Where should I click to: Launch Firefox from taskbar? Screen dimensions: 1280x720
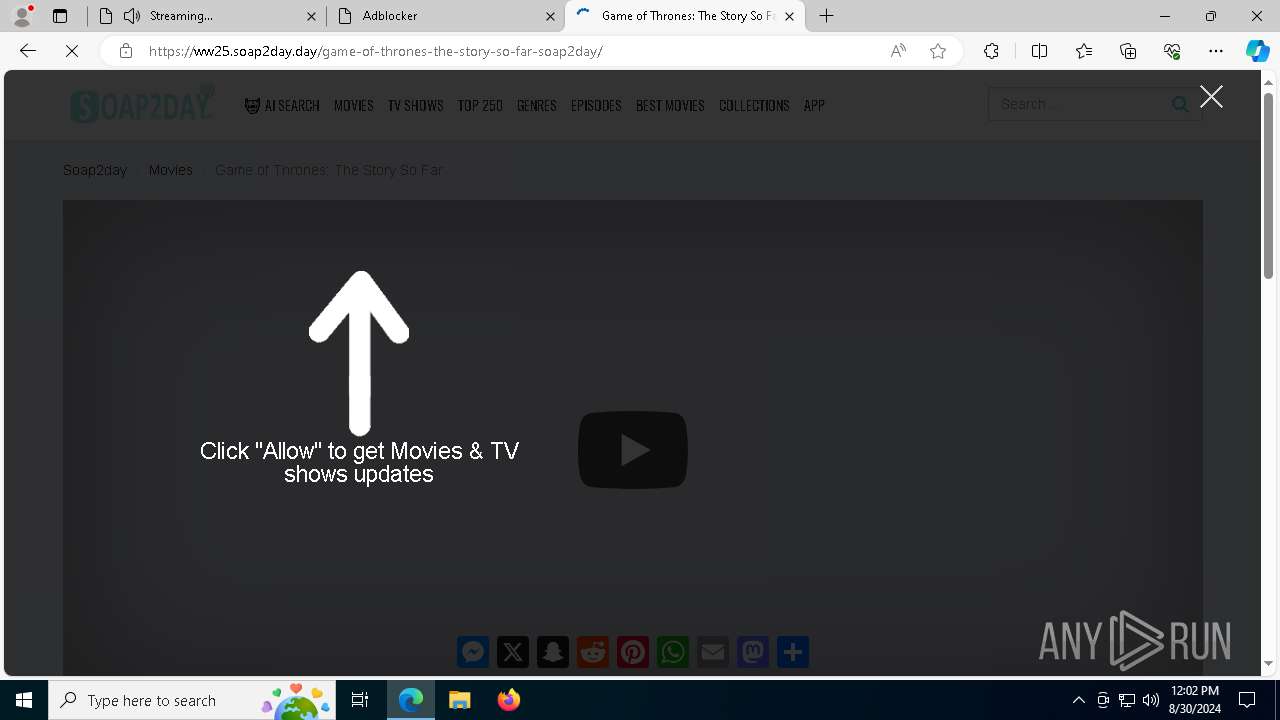[x=509, y=700]
